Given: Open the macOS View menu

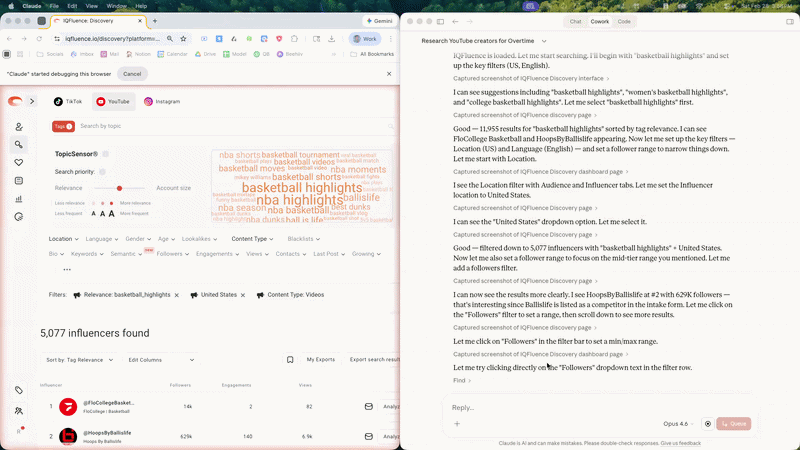Looking at the screenshot, I should tap(91, 6).
